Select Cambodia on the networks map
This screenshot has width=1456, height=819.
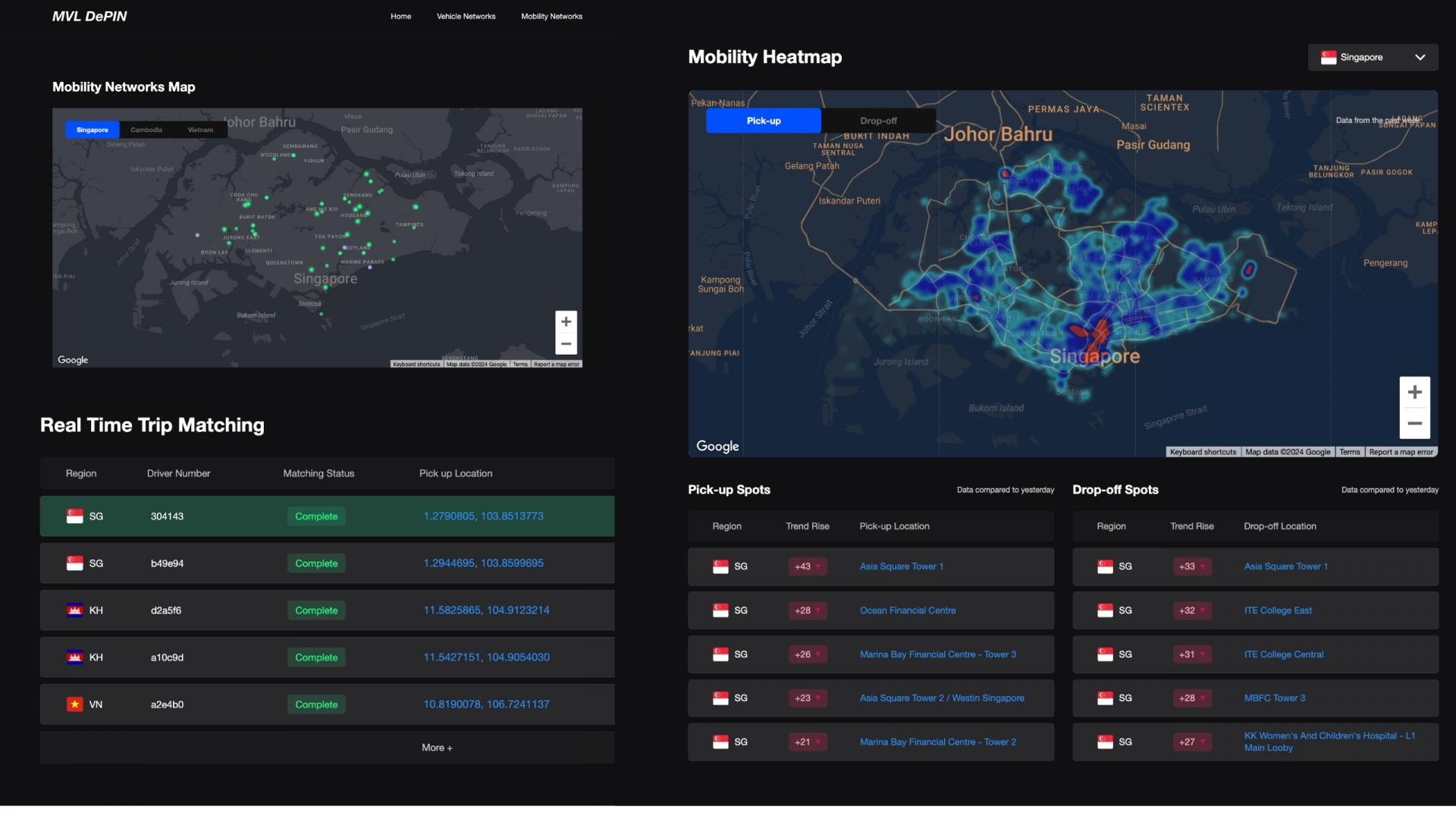click(146, 130)
